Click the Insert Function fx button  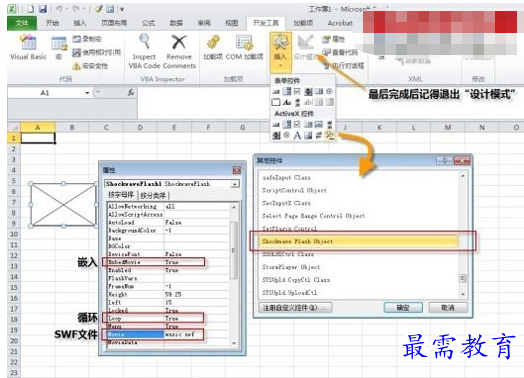131,93
